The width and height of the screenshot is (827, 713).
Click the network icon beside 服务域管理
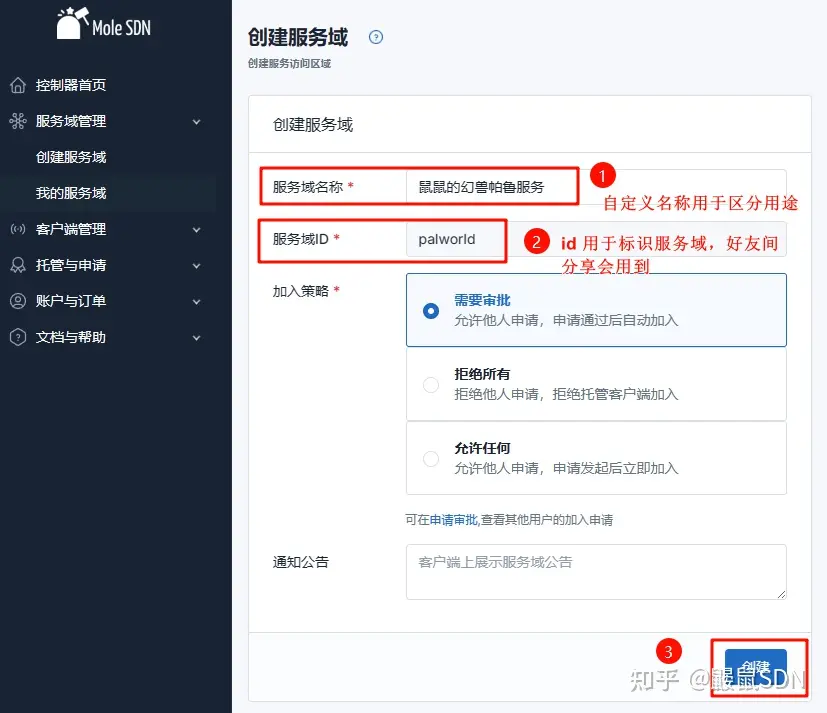18,121
